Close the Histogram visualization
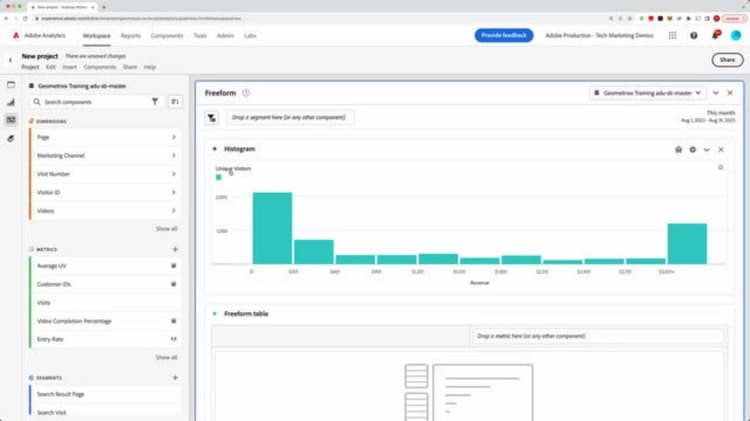The height and width of the screenshot is (421, 750). point(721,150)
